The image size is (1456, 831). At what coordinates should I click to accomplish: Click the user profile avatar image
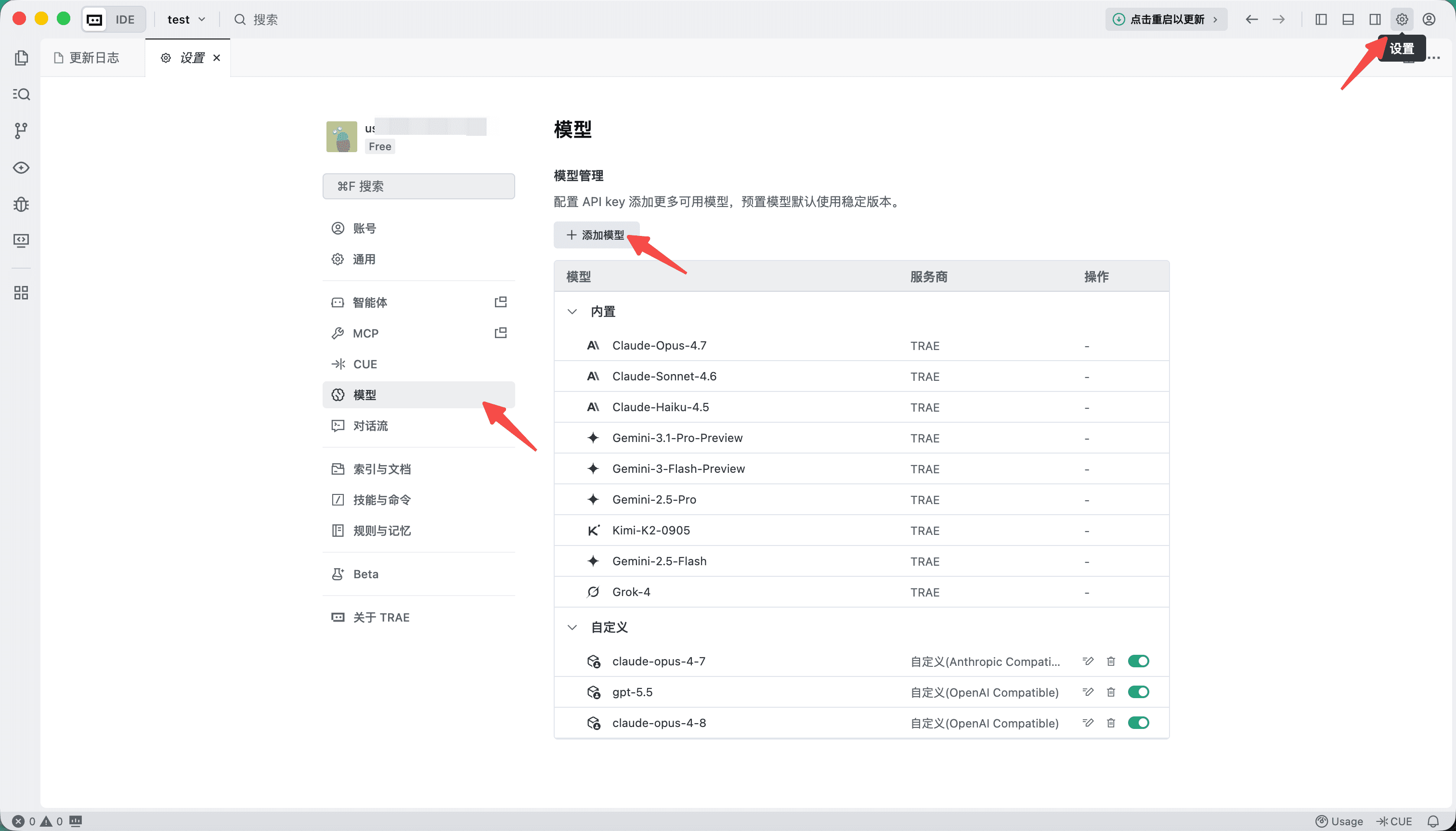[341, 136]
